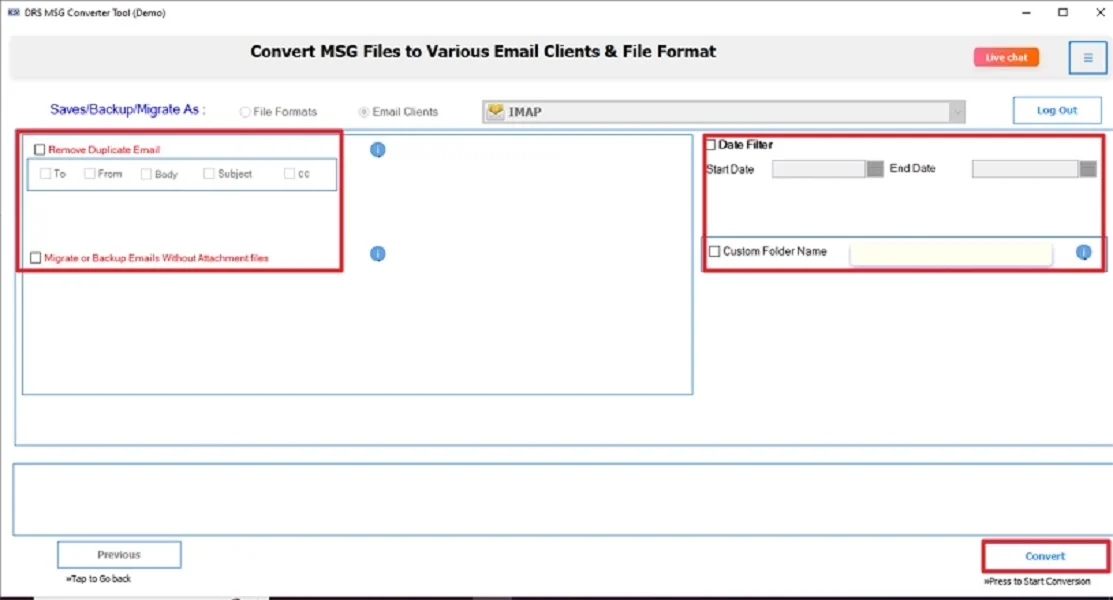Click info icon beside Migrate Without Attachment
The width and height of the screenshot is (1113, 600).
(x=377, y=254)
